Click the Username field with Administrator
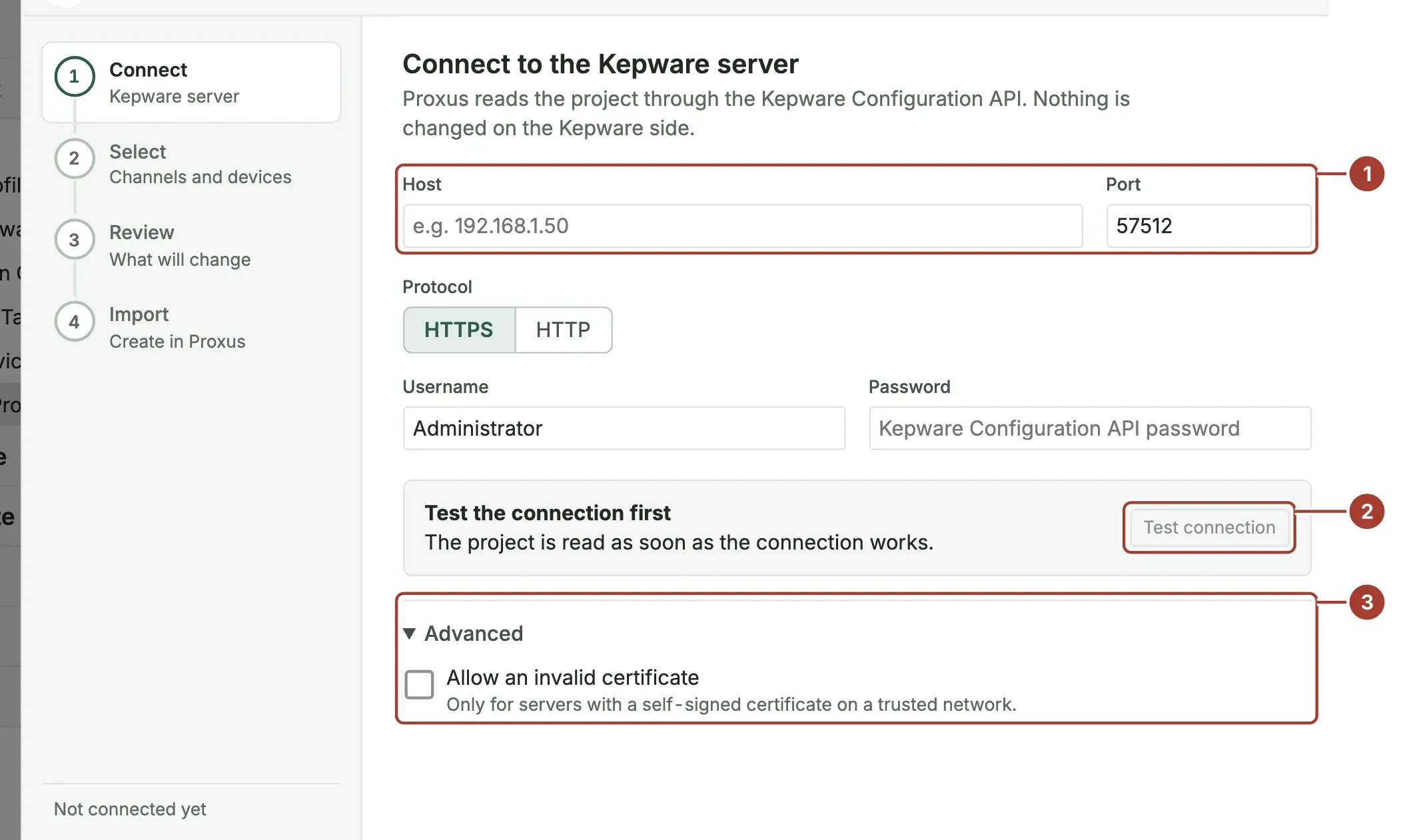The image size is (1405, 840). click(x=624, y=428)
